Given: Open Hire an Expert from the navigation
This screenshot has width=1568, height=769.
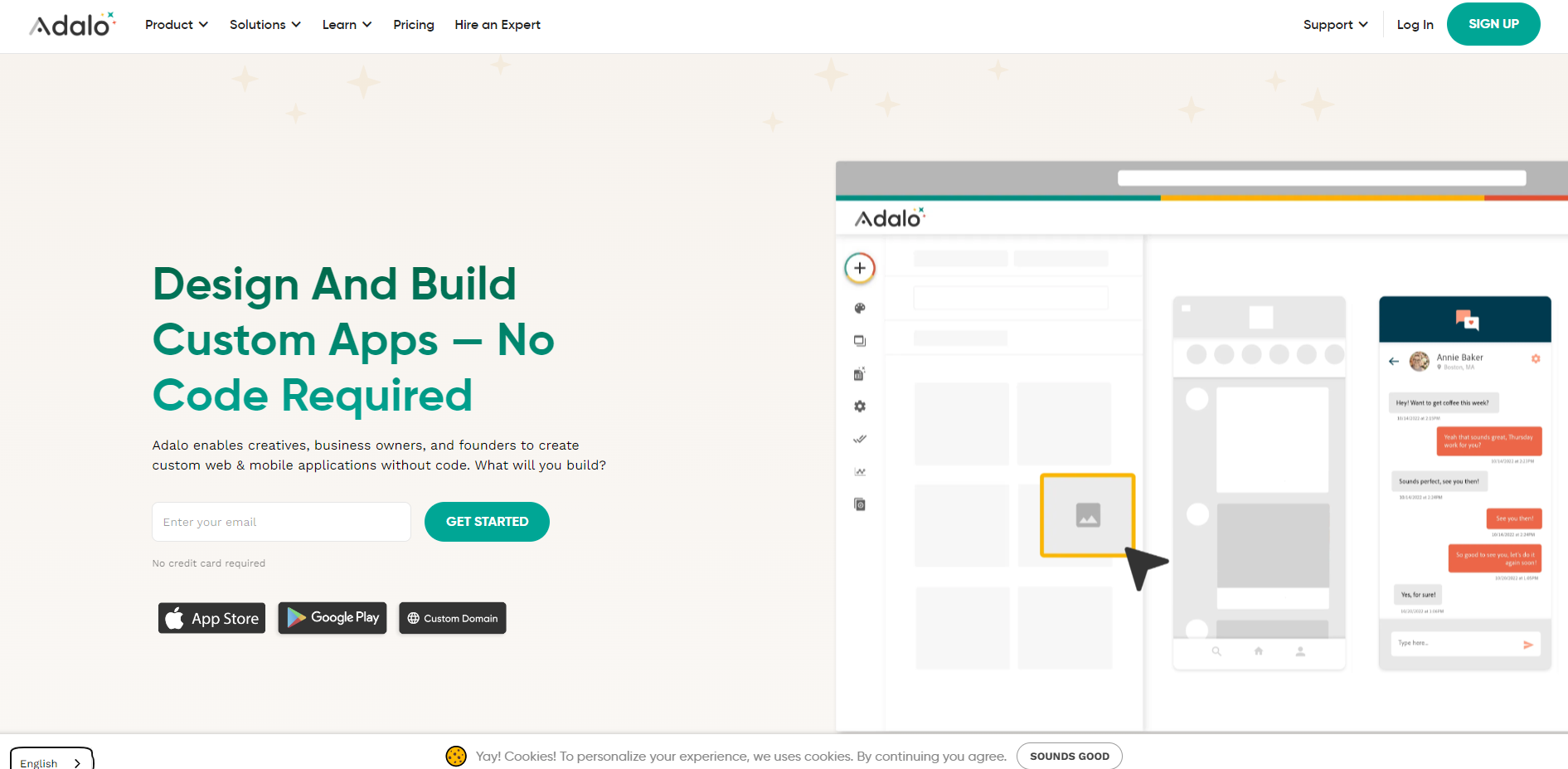Looking at the screenshot, I should point(497,25).
